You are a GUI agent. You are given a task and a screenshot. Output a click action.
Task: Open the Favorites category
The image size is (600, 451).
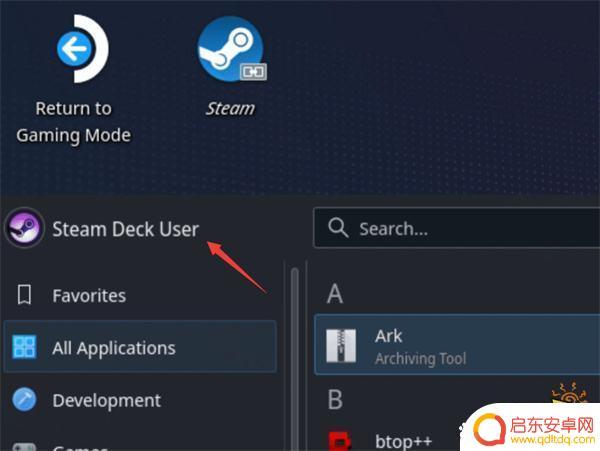click(x=140, y=295)
